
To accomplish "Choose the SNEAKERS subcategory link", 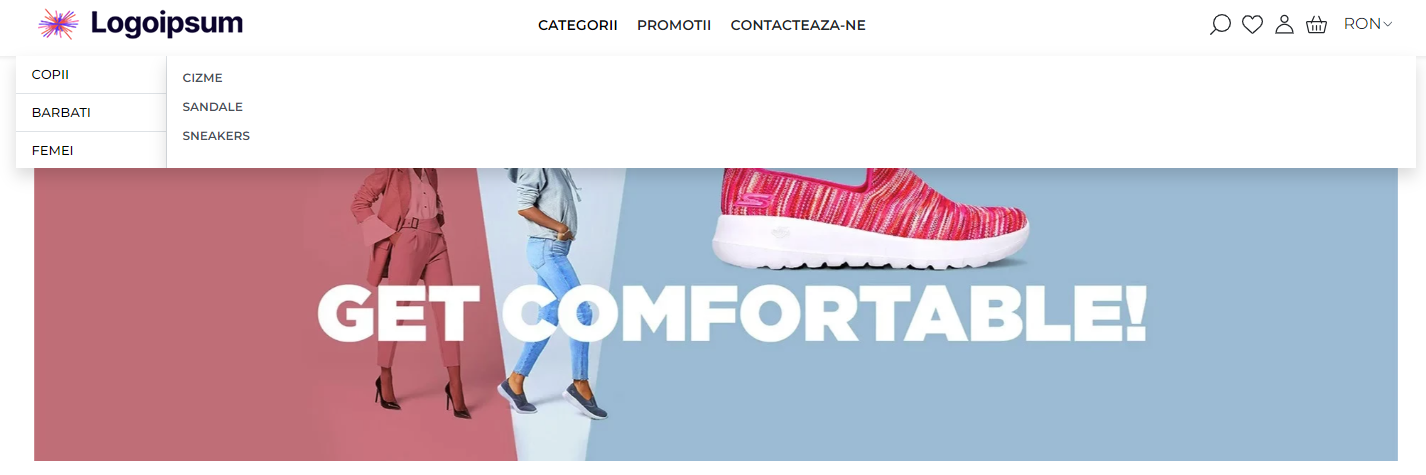I will click(216, 136).
